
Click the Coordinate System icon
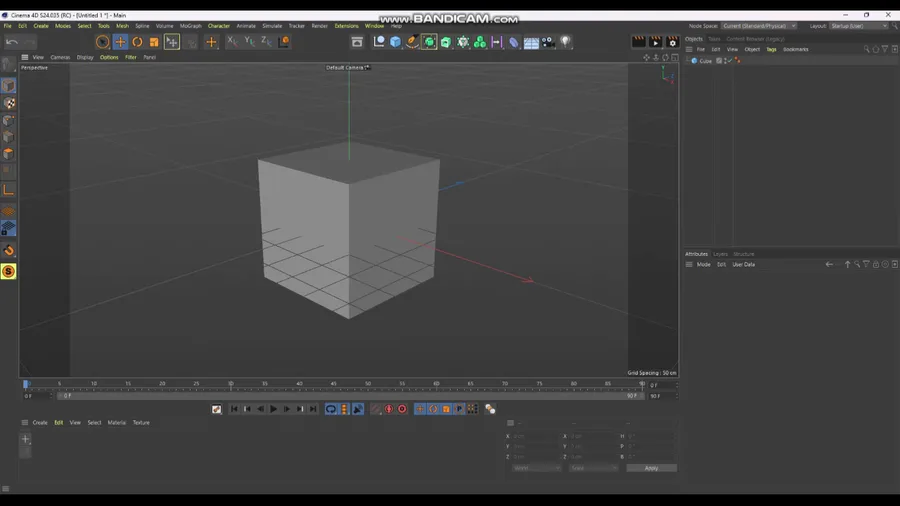click(x=284, y=41)
